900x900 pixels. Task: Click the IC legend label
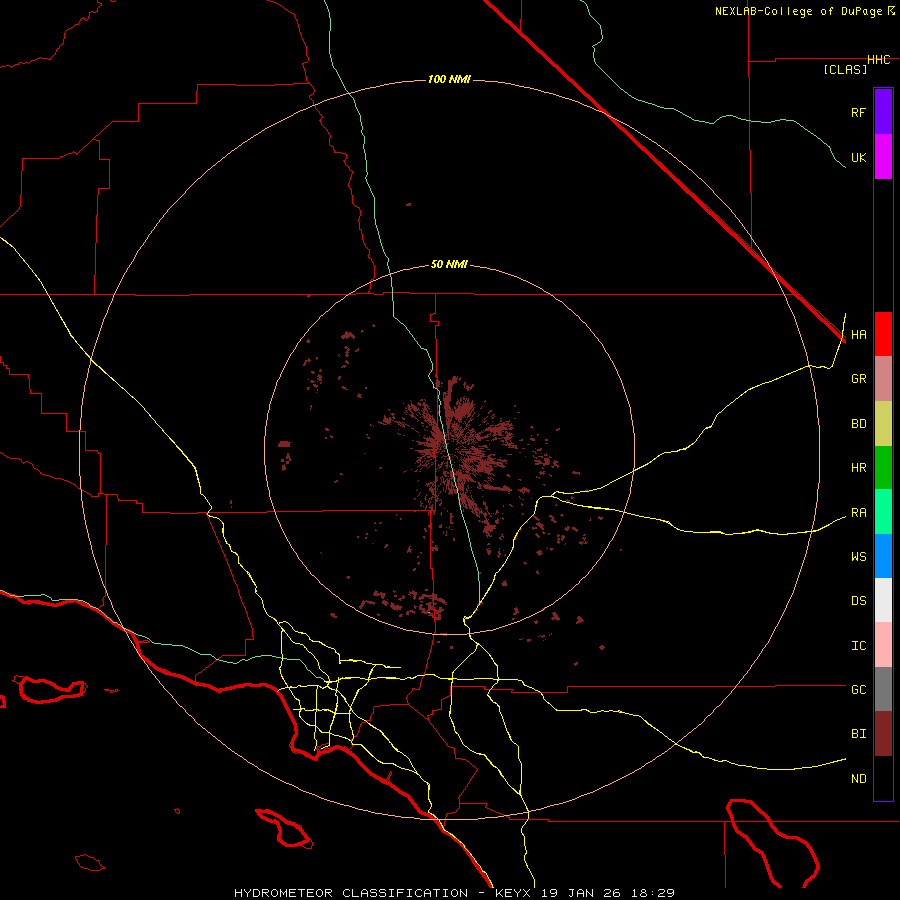tap(858, 646)
